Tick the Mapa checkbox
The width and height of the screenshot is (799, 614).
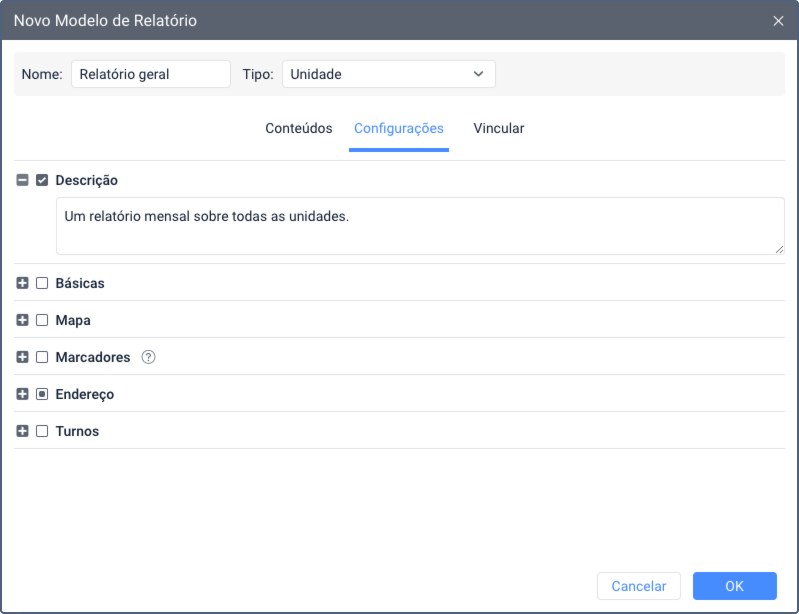pos(42,320)
